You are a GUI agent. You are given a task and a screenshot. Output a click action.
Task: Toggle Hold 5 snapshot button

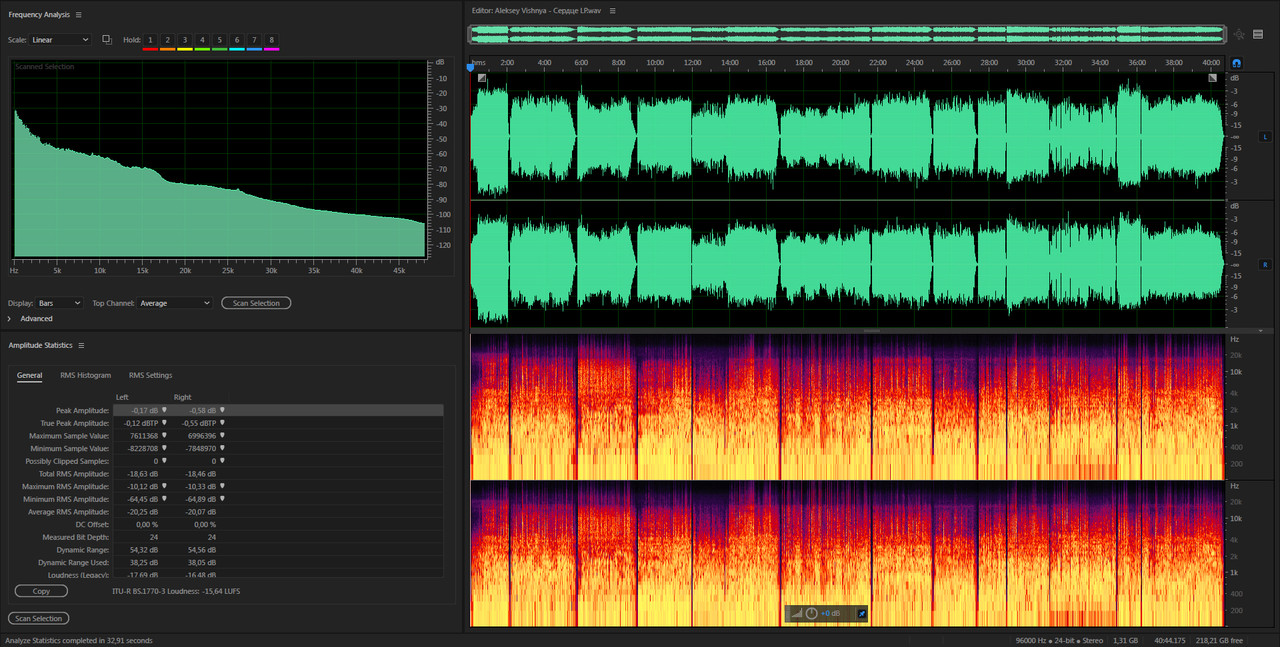pos(219,40)
